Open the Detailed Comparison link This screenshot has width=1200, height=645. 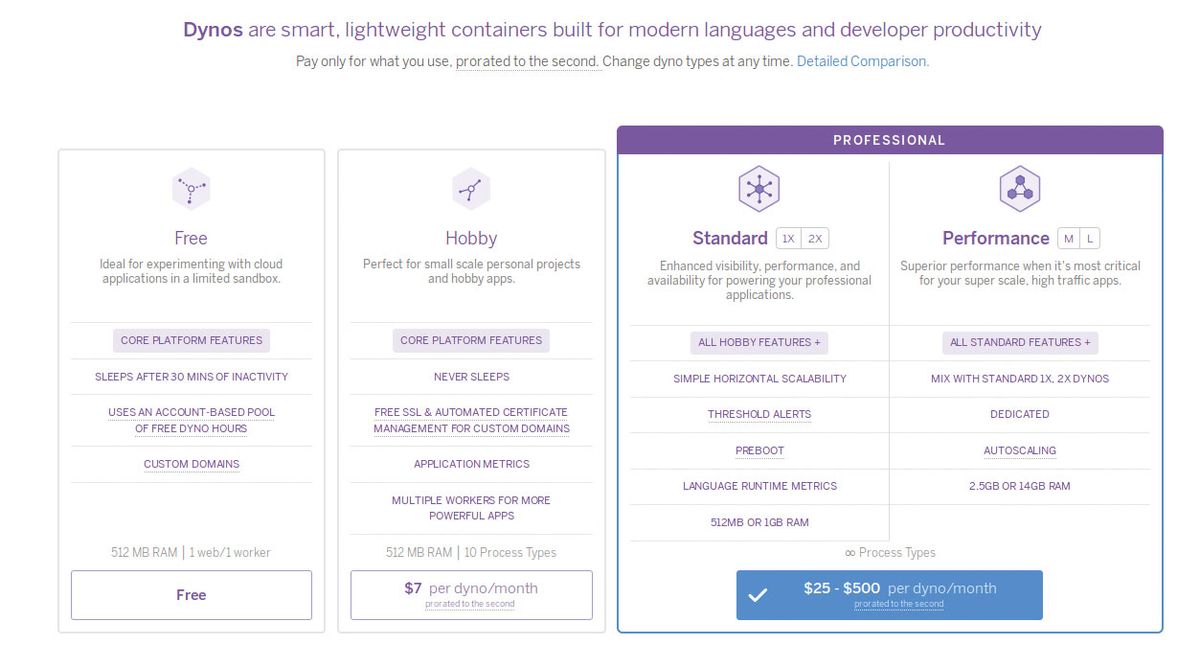click(861, 61)
